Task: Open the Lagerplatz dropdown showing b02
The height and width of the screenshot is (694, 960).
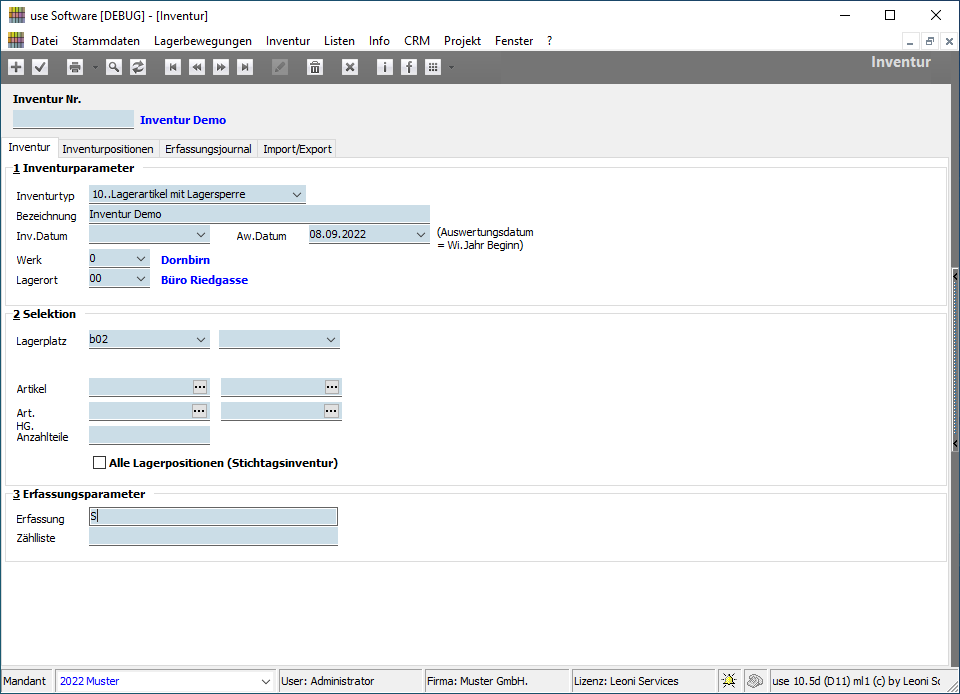Action: 201,340
